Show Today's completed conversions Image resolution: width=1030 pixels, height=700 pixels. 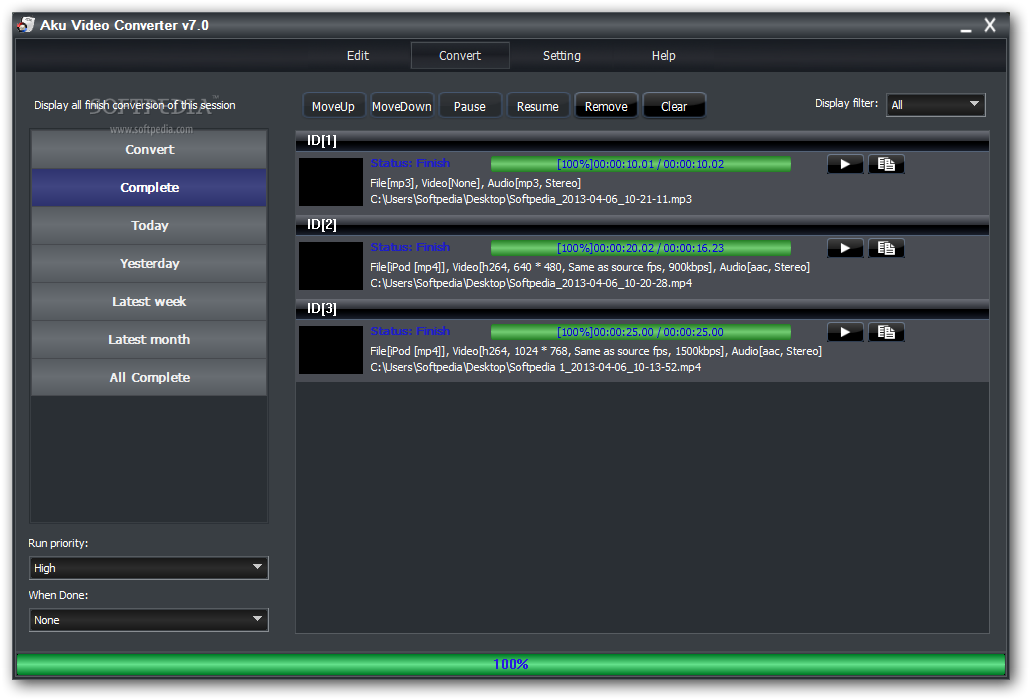[x=149, y=226]
